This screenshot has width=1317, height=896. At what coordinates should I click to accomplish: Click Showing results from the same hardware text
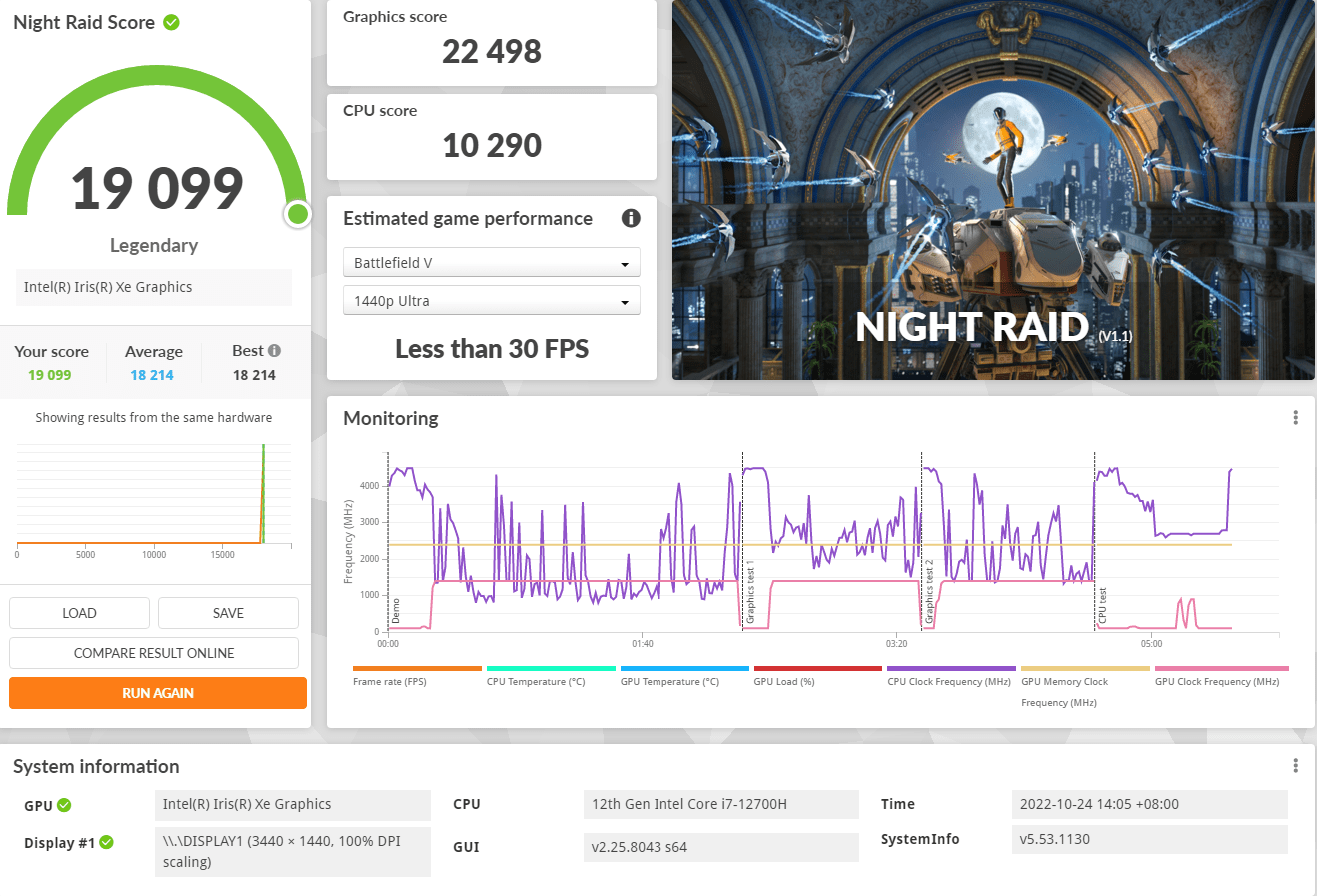[154, 418]
